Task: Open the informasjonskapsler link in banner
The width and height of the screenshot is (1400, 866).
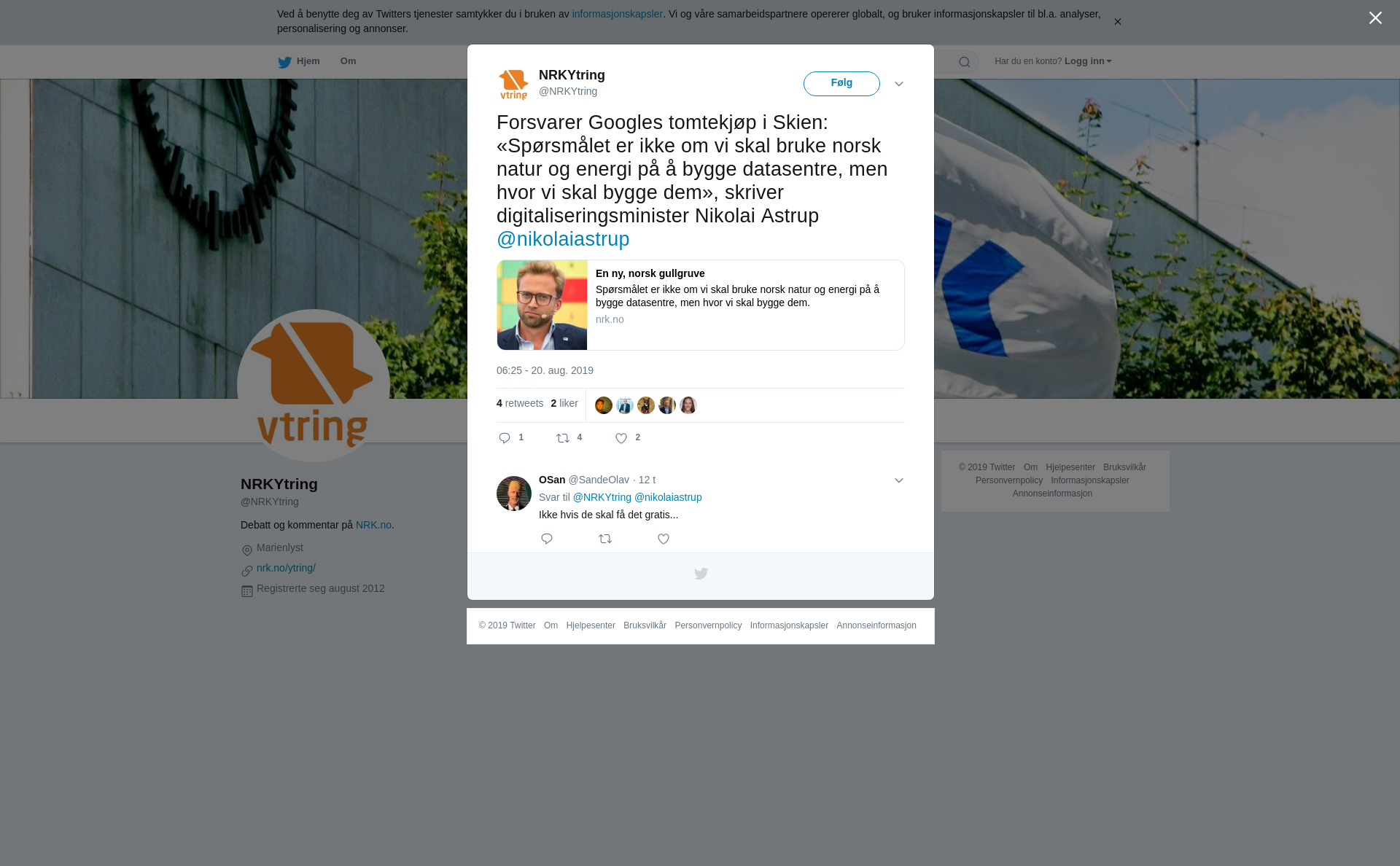Action: click(x=617, y=14)
